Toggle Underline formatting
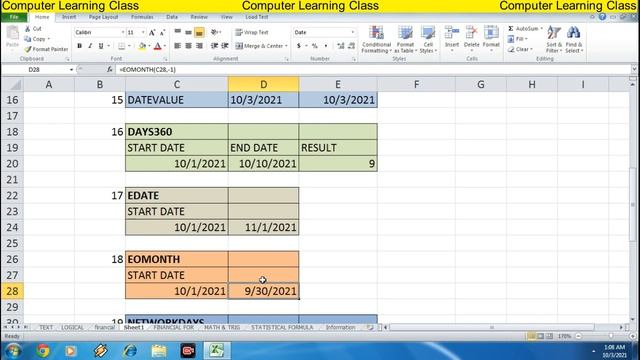The width and height of the screenshot is (640, 360). 101,46
